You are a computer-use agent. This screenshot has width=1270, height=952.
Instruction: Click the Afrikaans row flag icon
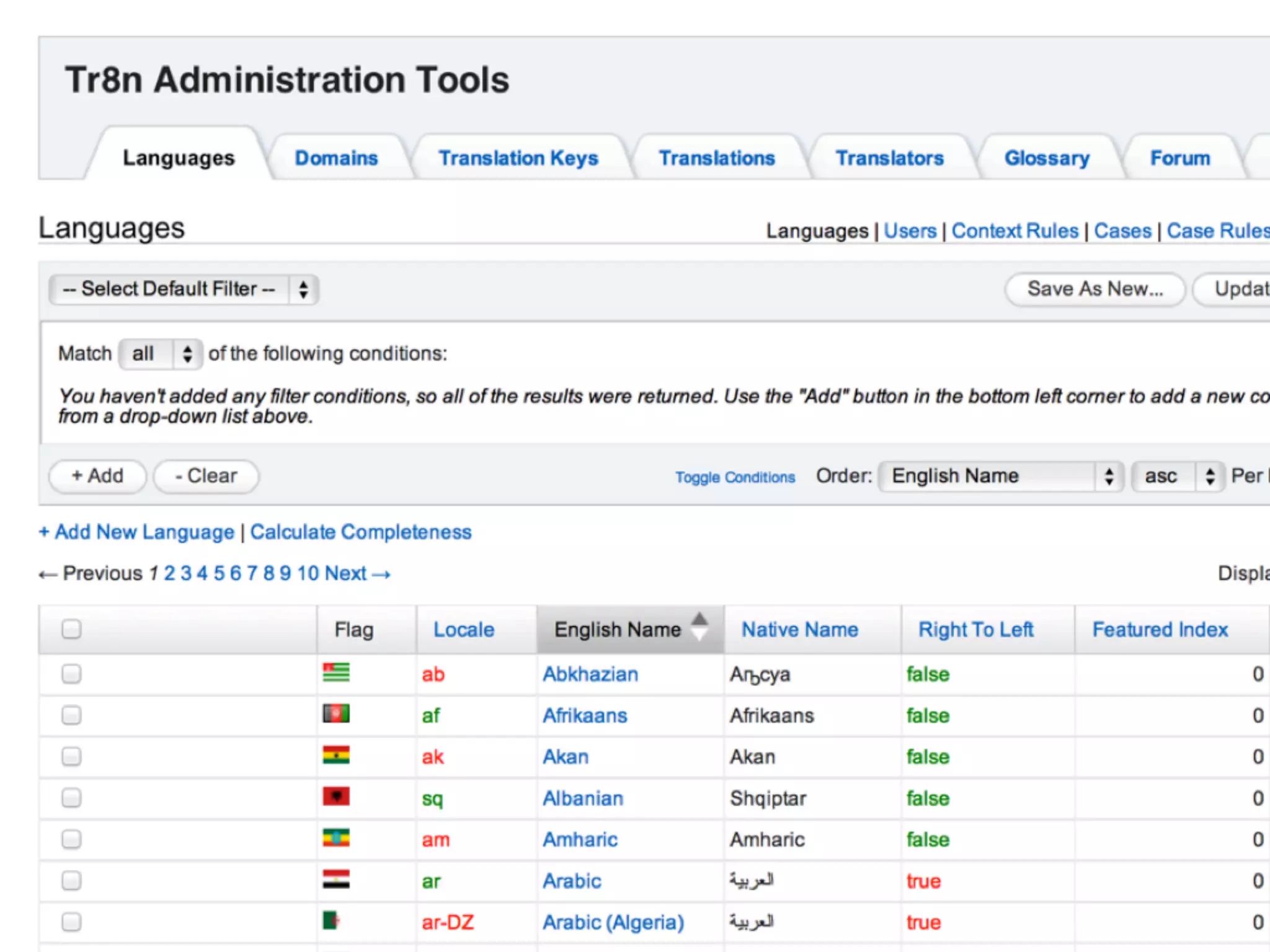click(x=336, y=714)
